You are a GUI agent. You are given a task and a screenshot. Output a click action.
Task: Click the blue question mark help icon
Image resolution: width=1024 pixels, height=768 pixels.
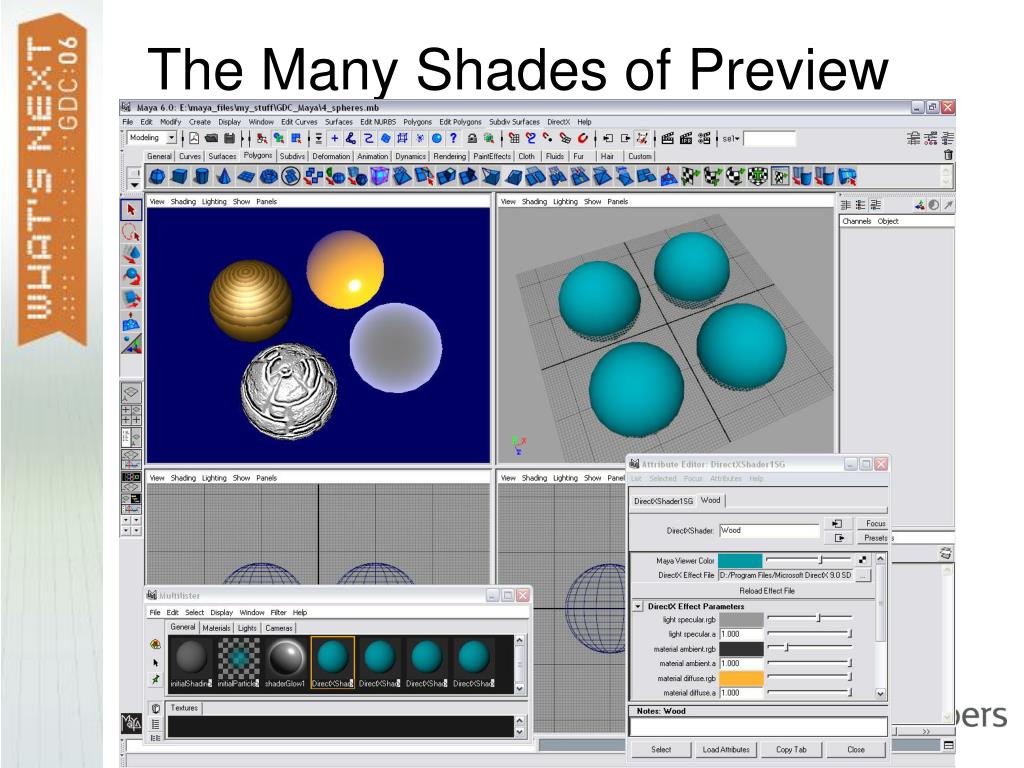point(453,138)
